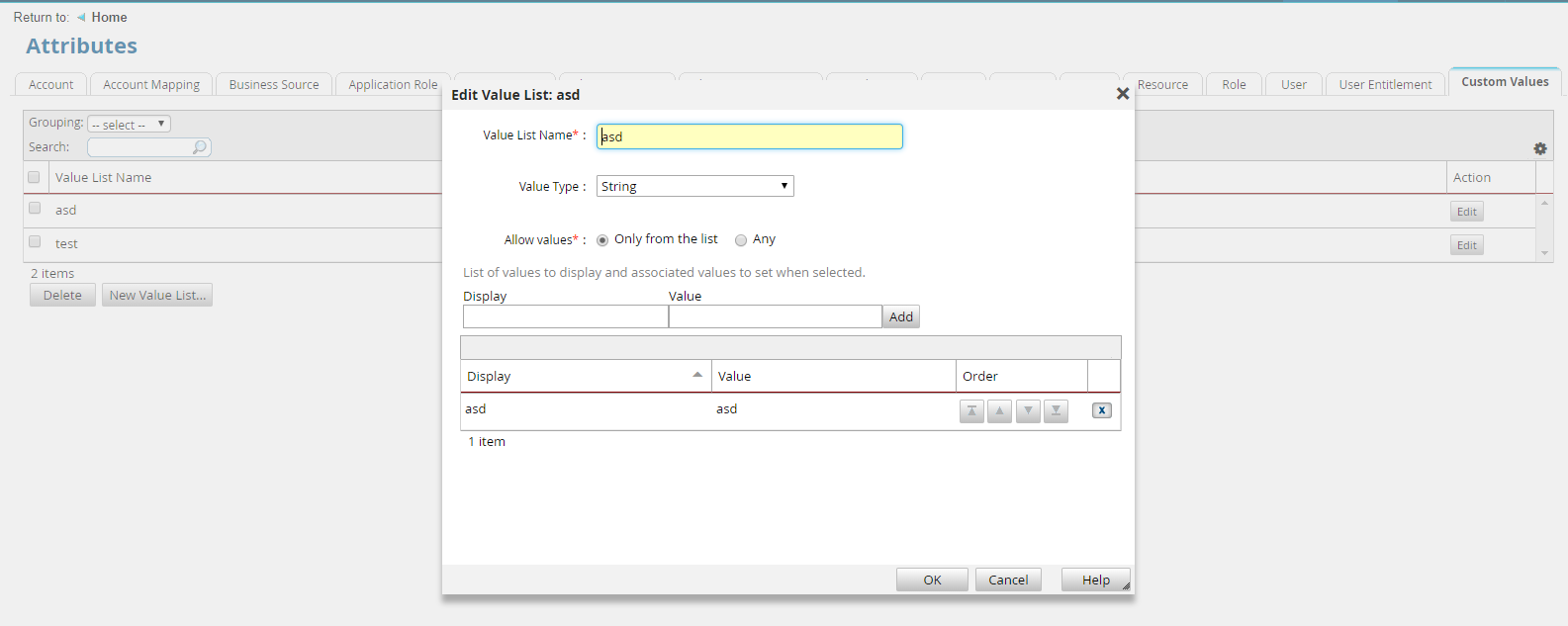Switch to the User Entitlement tab
1568x626 pixels.
pos(1385,85)
